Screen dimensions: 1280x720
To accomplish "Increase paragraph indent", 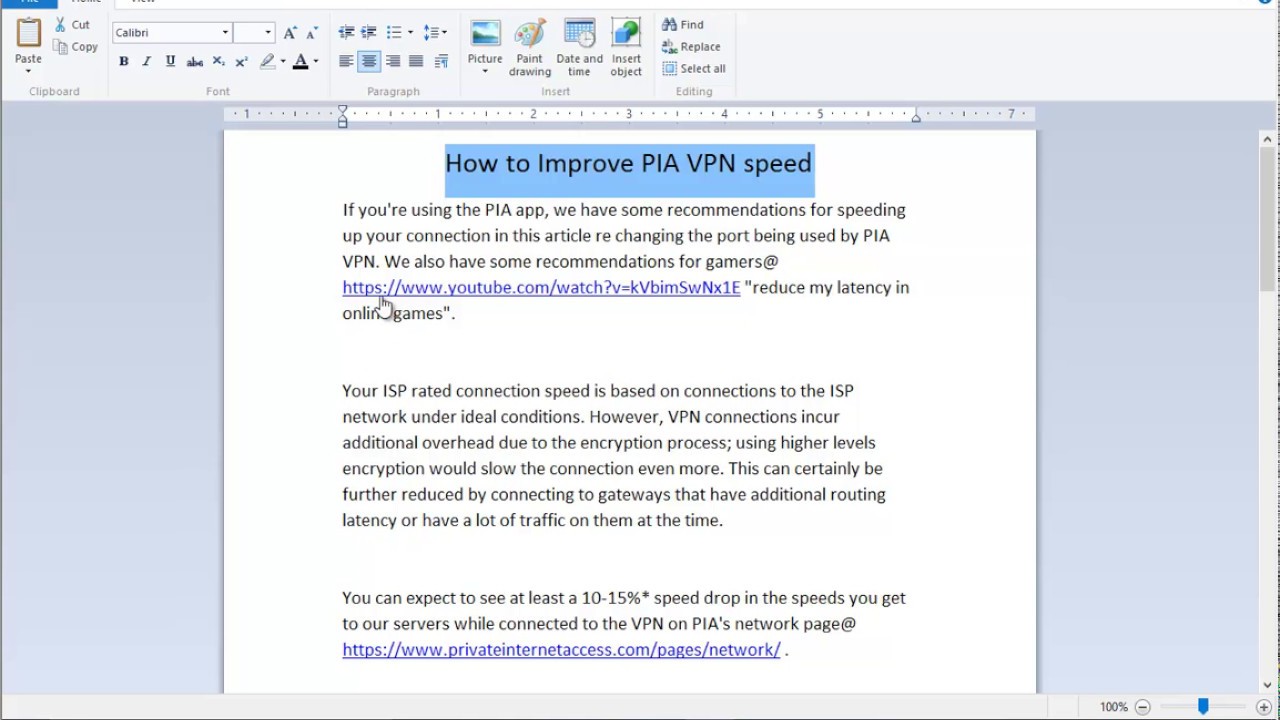I will pyautogui.click(x=369, y=33).
